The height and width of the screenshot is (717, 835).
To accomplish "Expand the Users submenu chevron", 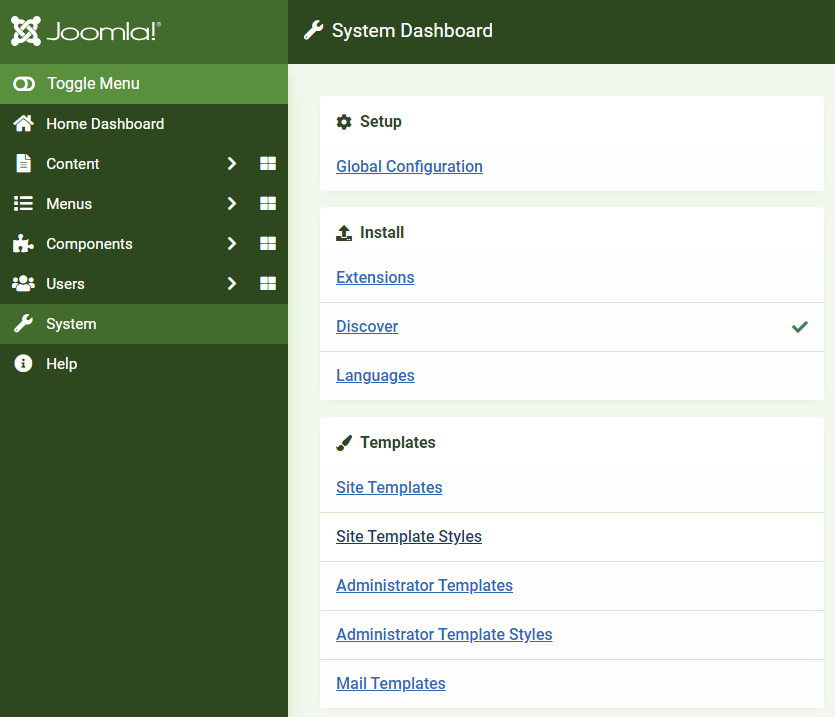I will coord(232,283).
